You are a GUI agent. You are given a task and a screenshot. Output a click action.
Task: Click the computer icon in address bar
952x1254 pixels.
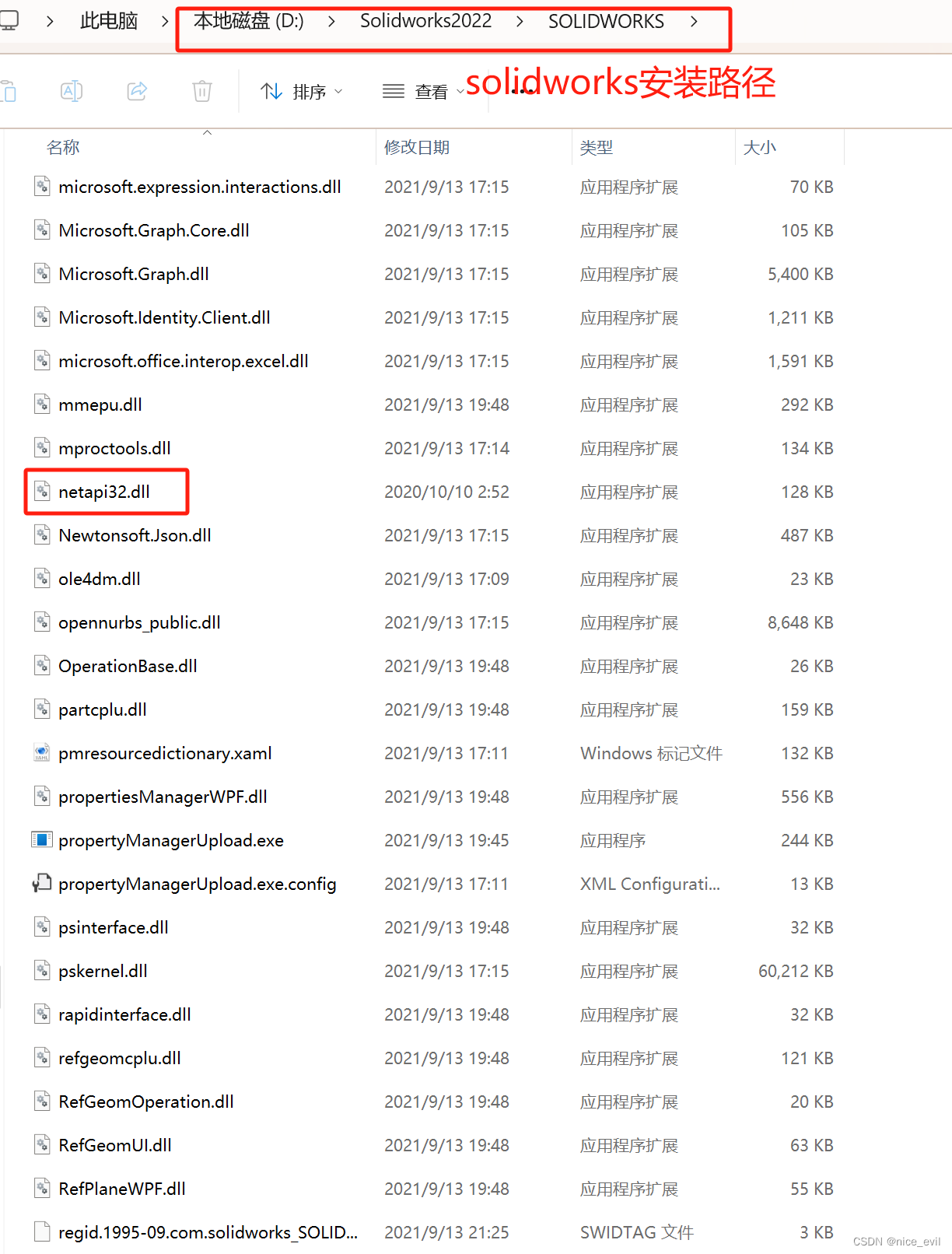(x=9, y=21)
